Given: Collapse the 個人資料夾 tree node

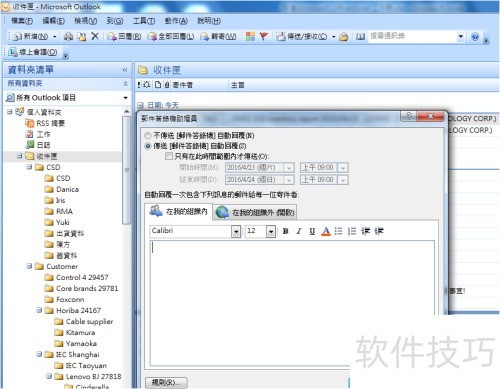Looking at the screenshot, I should [9, 112].
